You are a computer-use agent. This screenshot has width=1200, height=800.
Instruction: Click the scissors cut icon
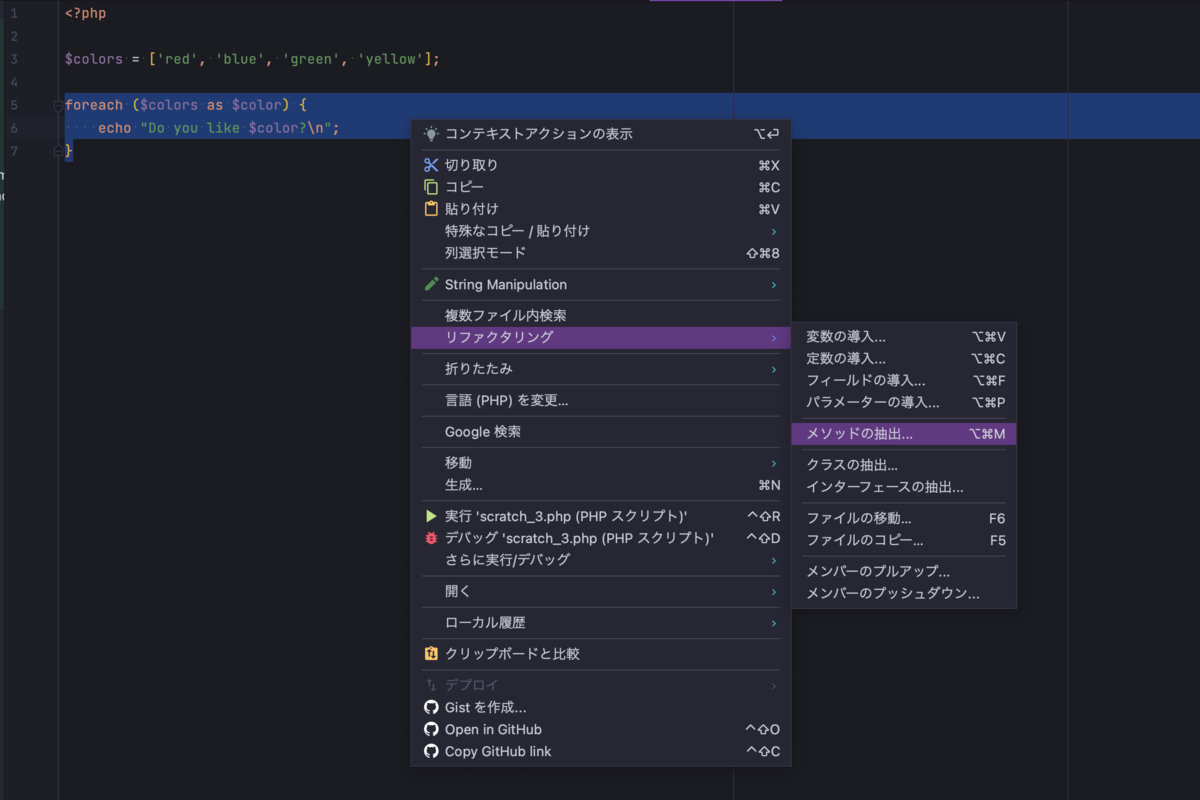pos(431,165)
